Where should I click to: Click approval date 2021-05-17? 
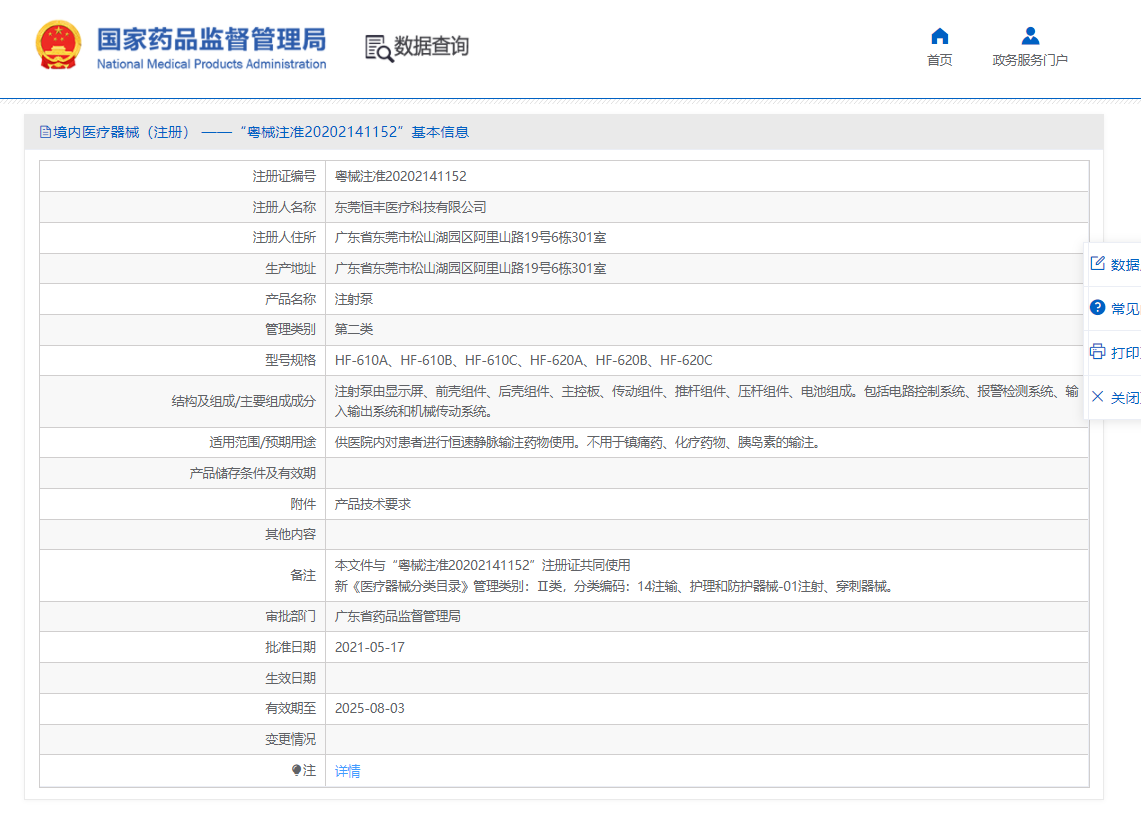click(x=370, y=647)
